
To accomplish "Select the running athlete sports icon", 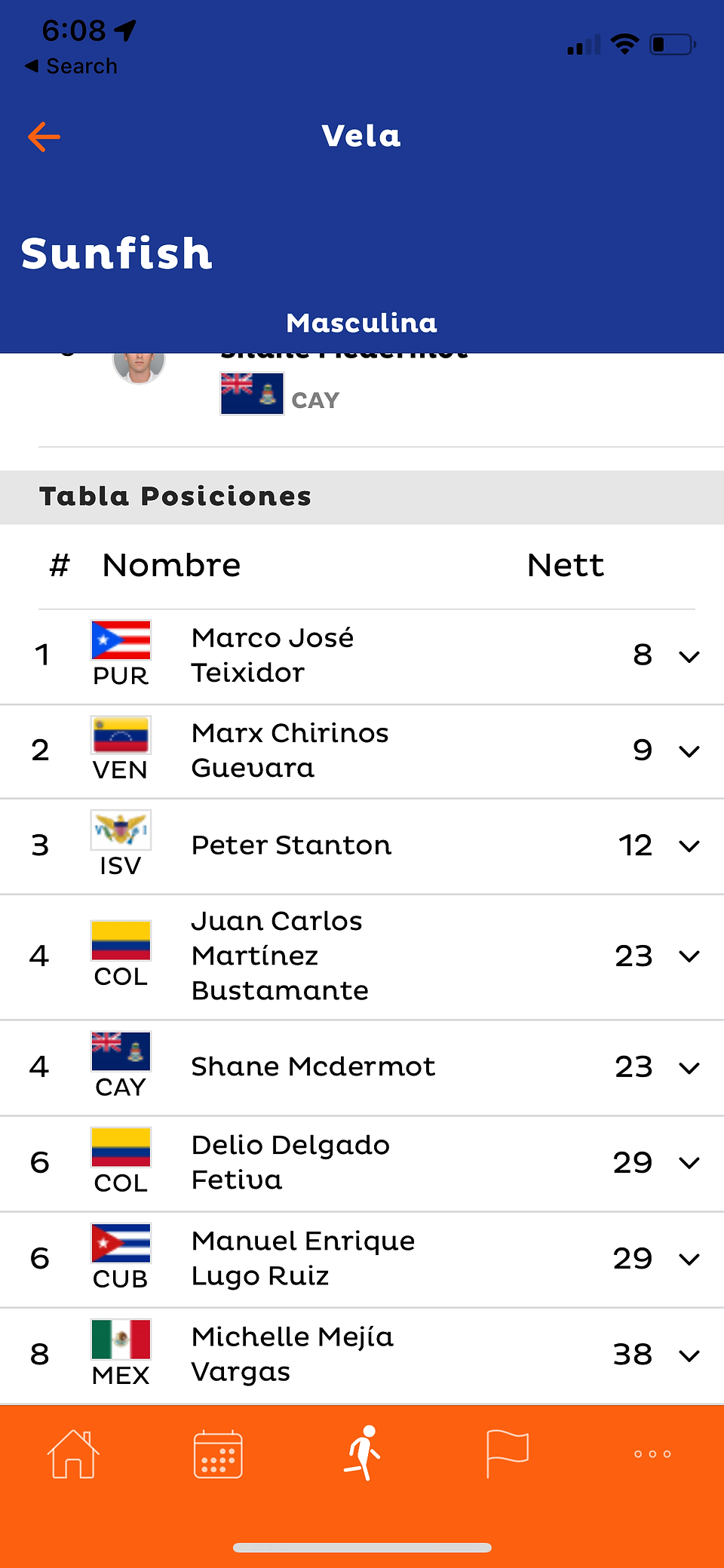I will (x=363, y=1453).
